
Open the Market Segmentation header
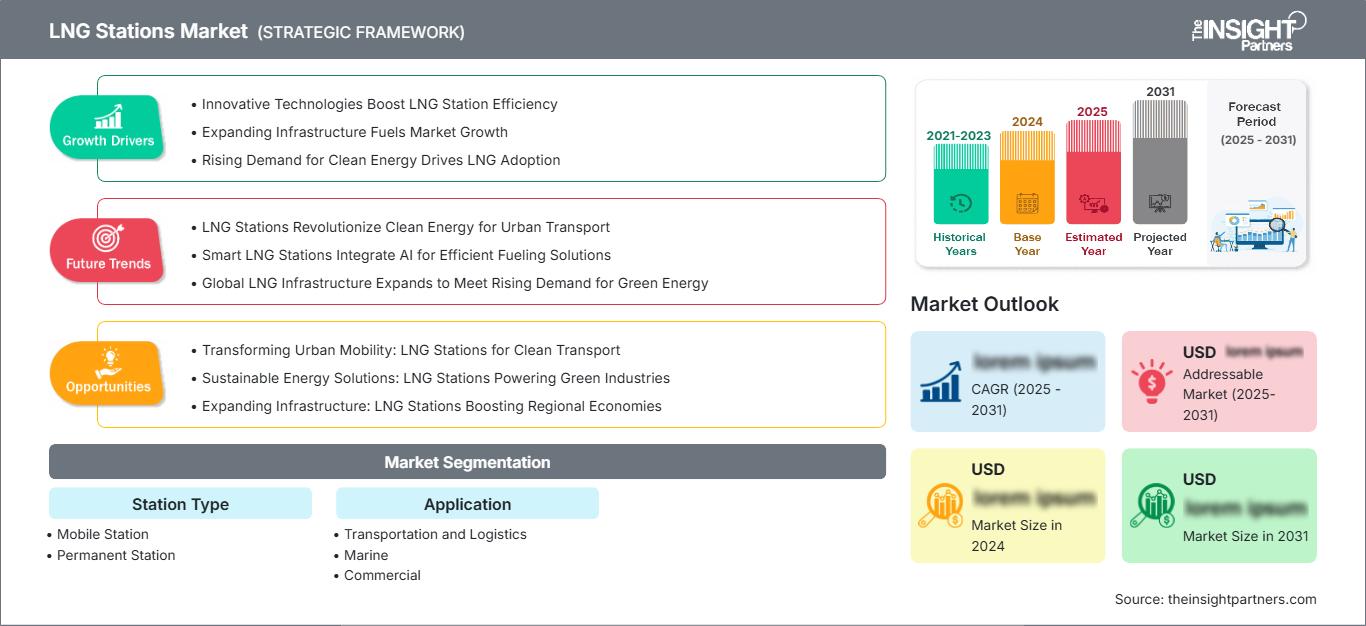(467, 462)
